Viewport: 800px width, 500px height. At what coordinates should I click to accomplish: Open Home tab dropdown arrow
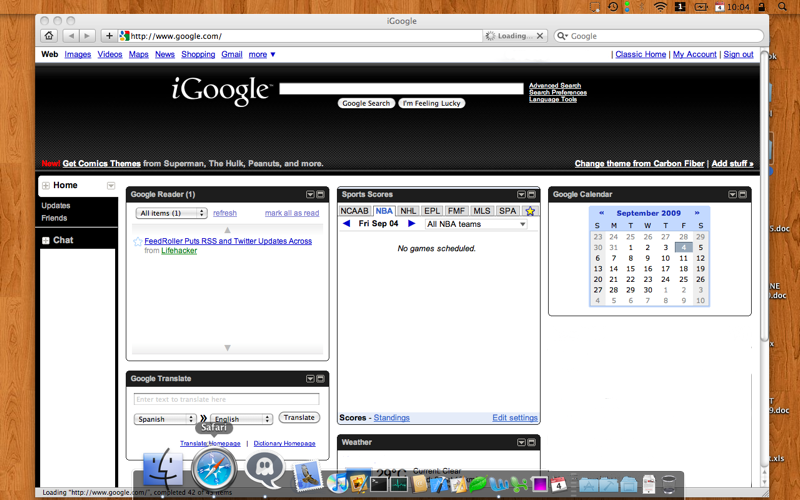point(111,186)
